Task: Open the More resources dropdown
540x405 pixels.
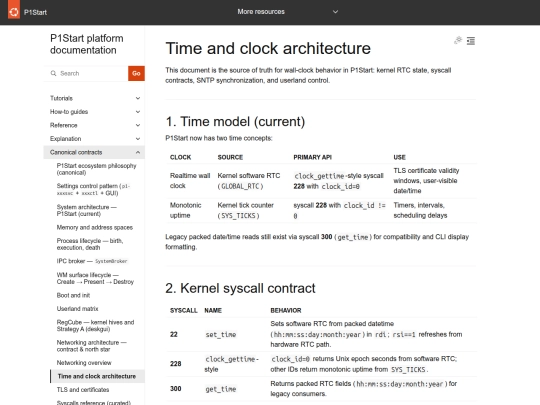Action: [x=288, y=12]
